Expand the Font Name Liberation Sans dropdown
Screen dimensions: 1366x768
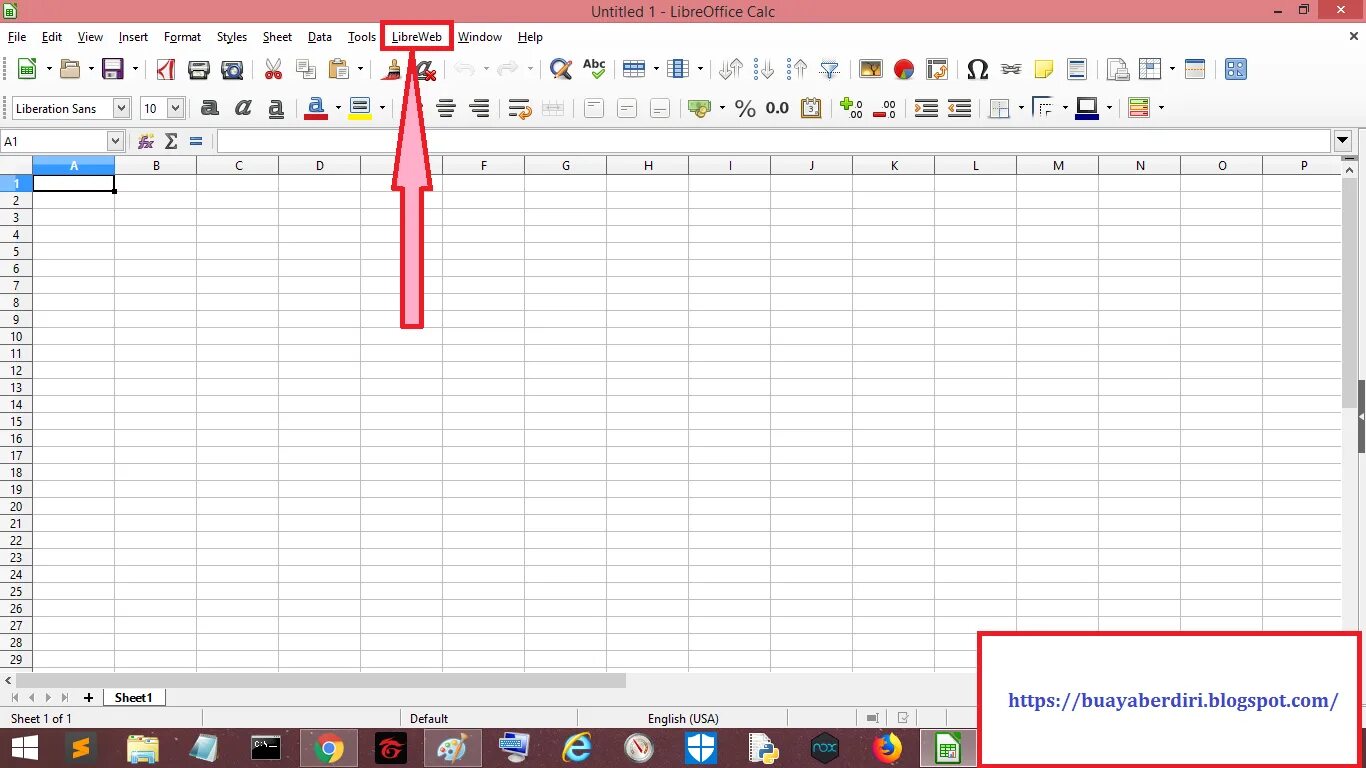click(x=121, y=108)
